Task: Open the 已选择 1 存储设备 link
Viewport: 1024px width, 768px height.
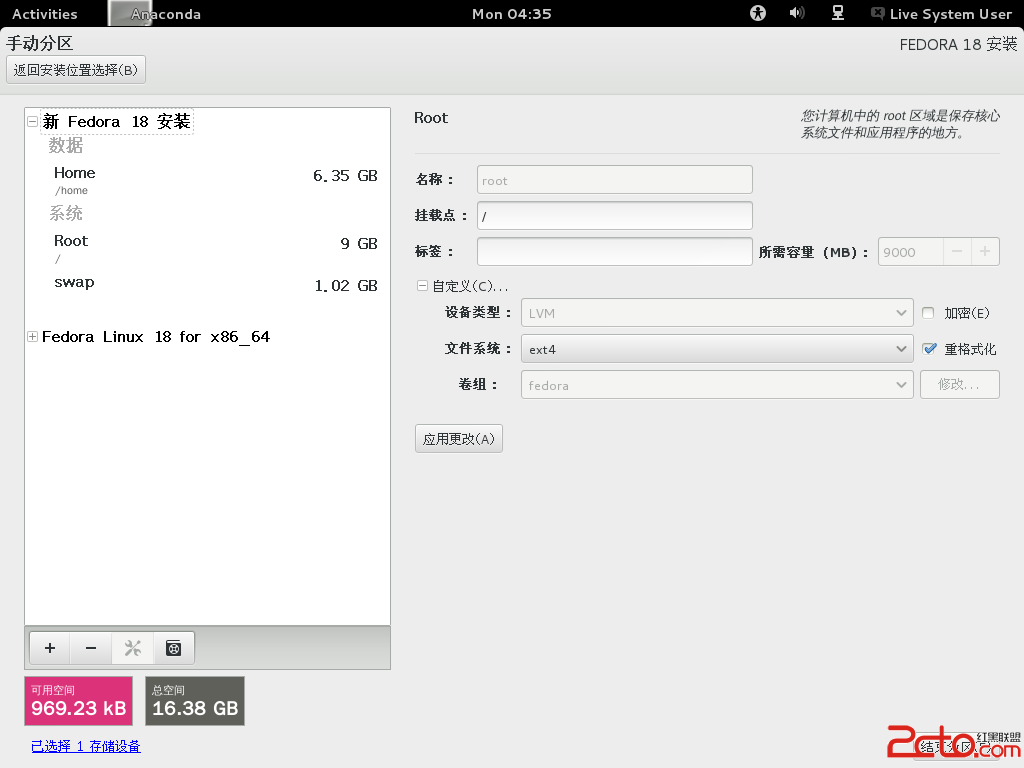Action: tap(86, 746)
